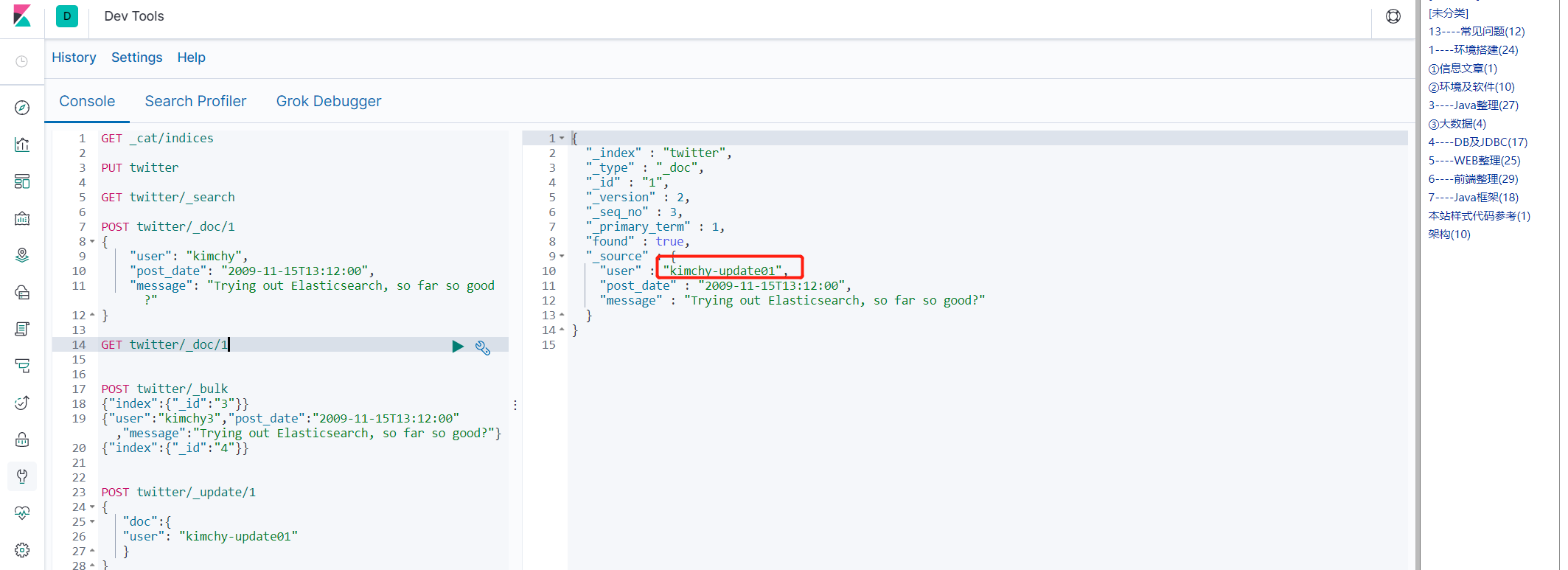Click the "_version" : 2 response line
Image resolution: width=1568 pixels, height=570 pixels.
638,197
